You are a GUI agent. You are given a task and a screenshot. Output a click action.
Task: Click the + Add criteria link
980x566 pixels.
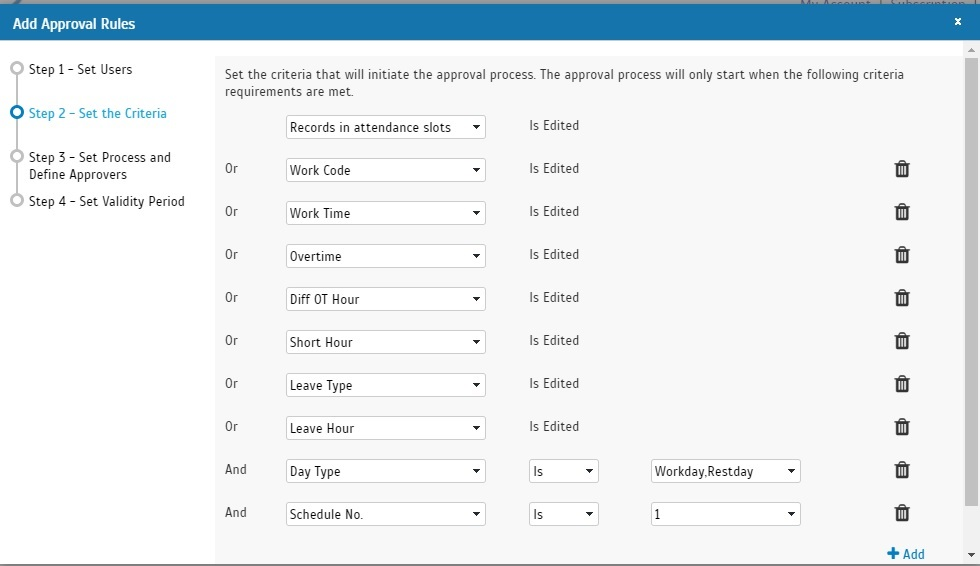[x=906, y=554]
